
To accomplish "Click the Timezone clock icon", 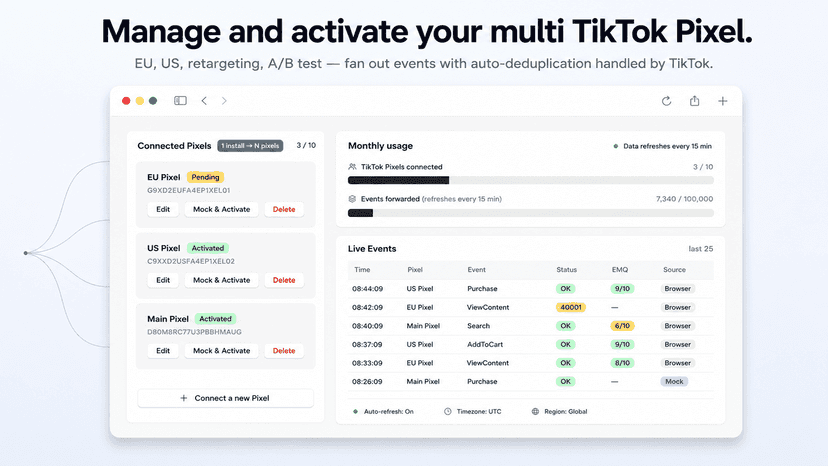I will pos(448,411).
